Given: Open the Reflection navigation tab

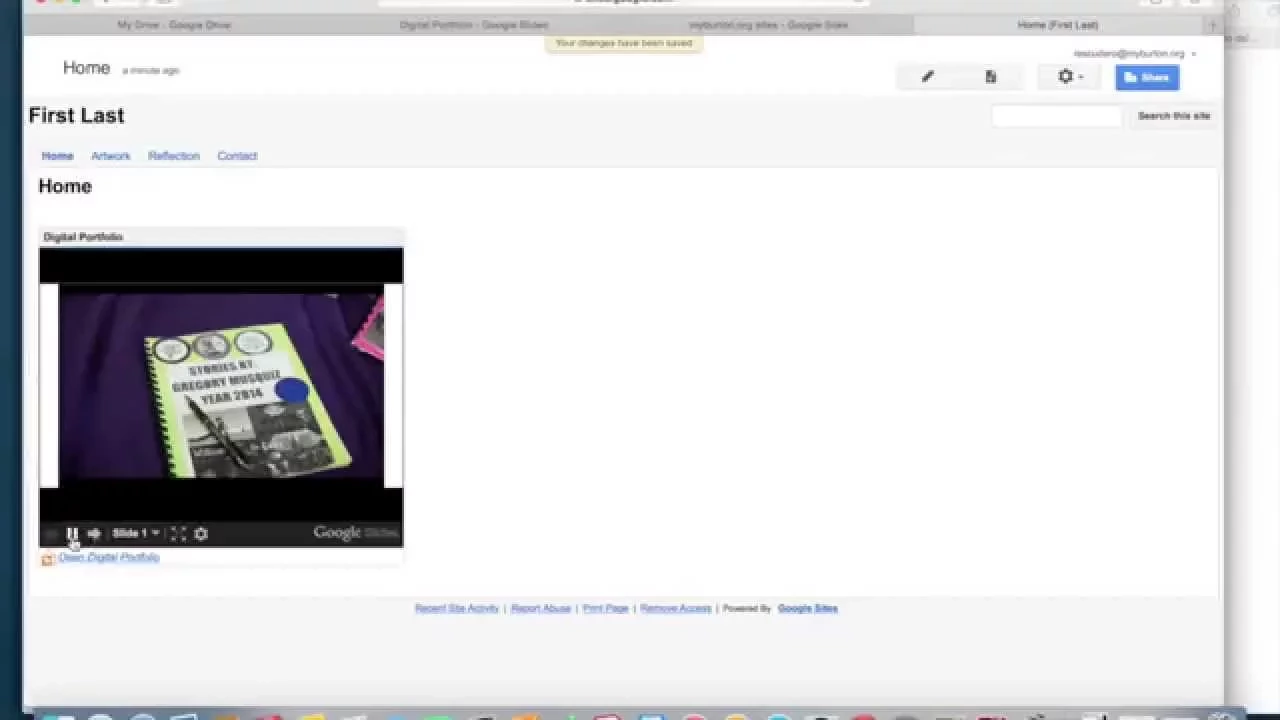Looking at the screenshot, I should pyautogui.click(x=174, y=156).
